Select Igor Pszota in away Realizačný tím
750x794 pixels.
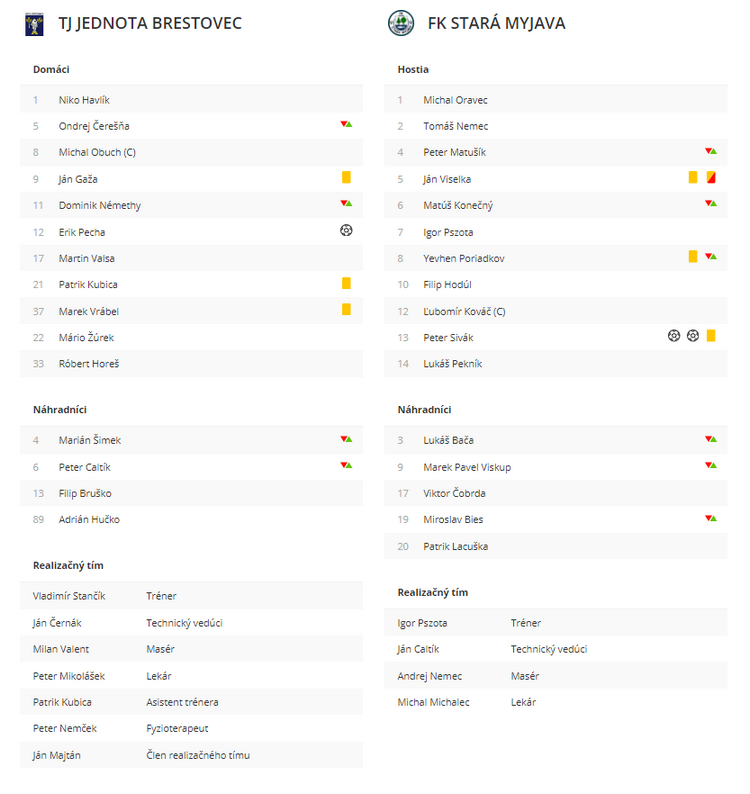click(556, 623)
